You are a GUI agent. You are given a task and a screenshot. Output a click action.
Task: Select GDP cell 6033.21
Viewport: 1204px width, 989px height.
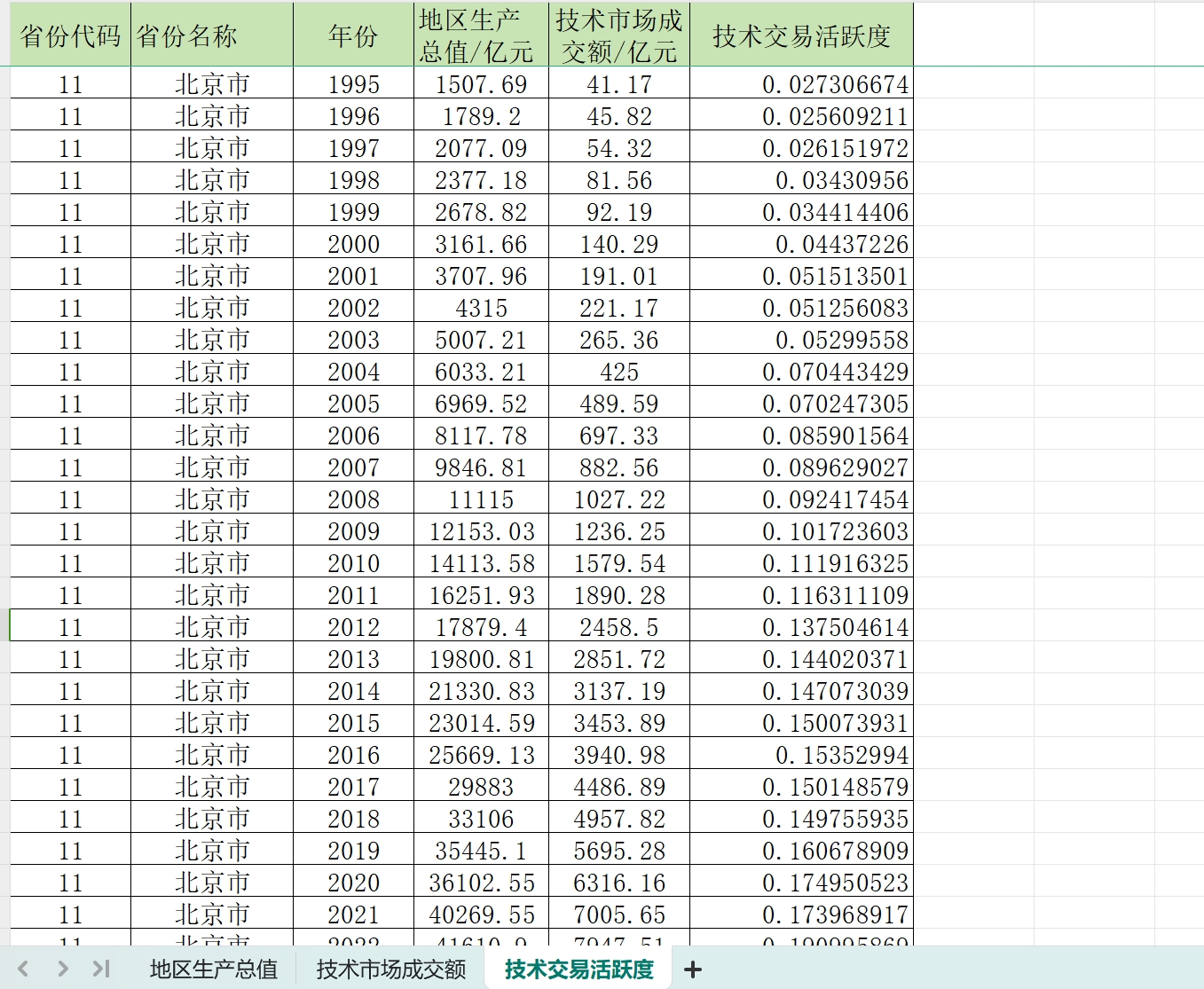tap(481, 372)
